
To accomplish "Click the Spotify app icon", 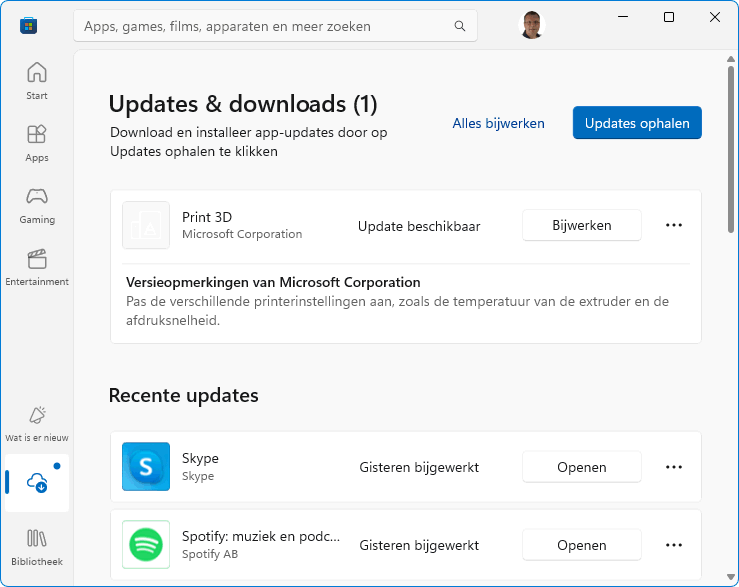I will [x=146, y=545].
